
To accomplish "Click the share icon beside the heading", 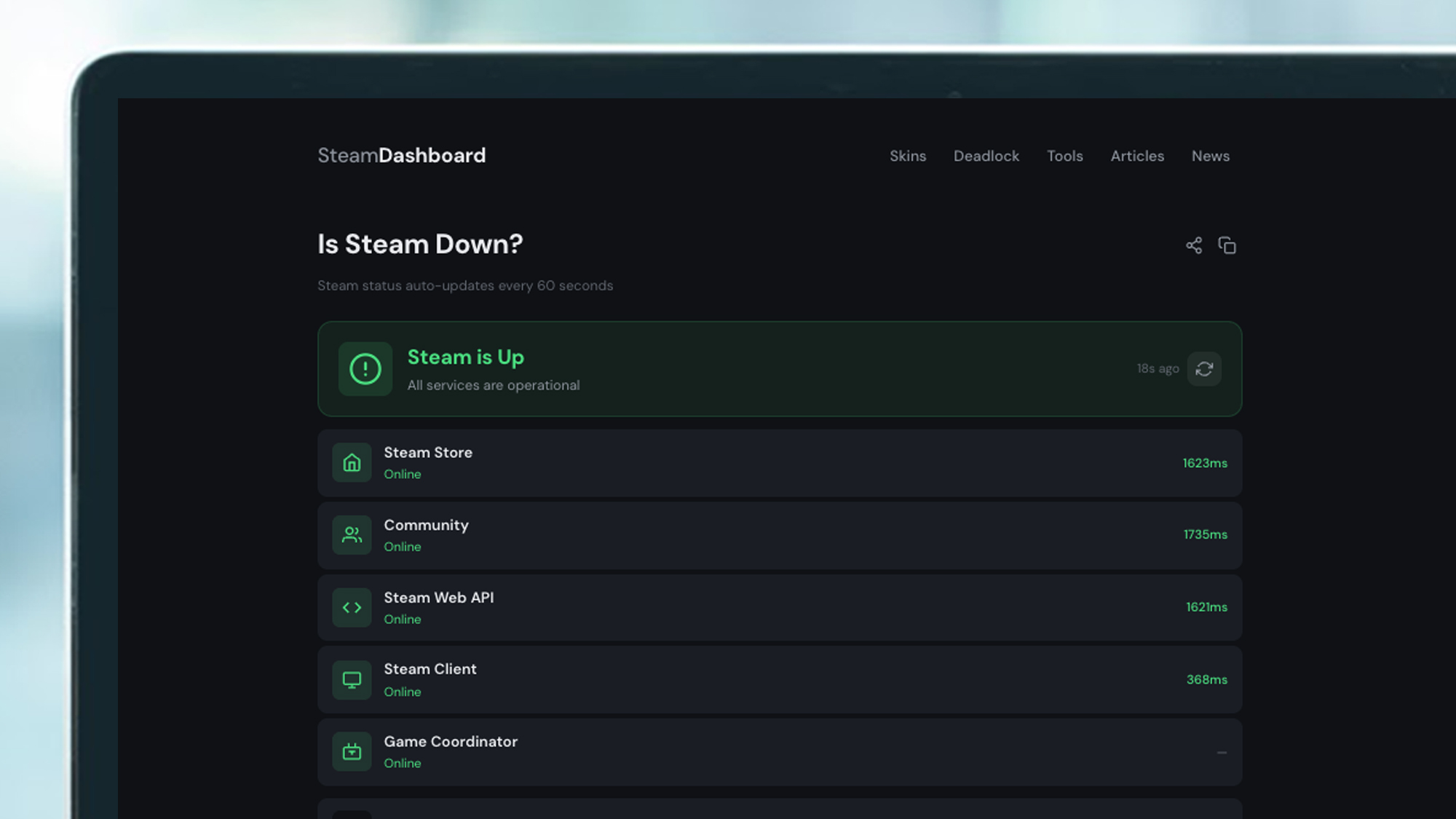I will pos(1194,245).
